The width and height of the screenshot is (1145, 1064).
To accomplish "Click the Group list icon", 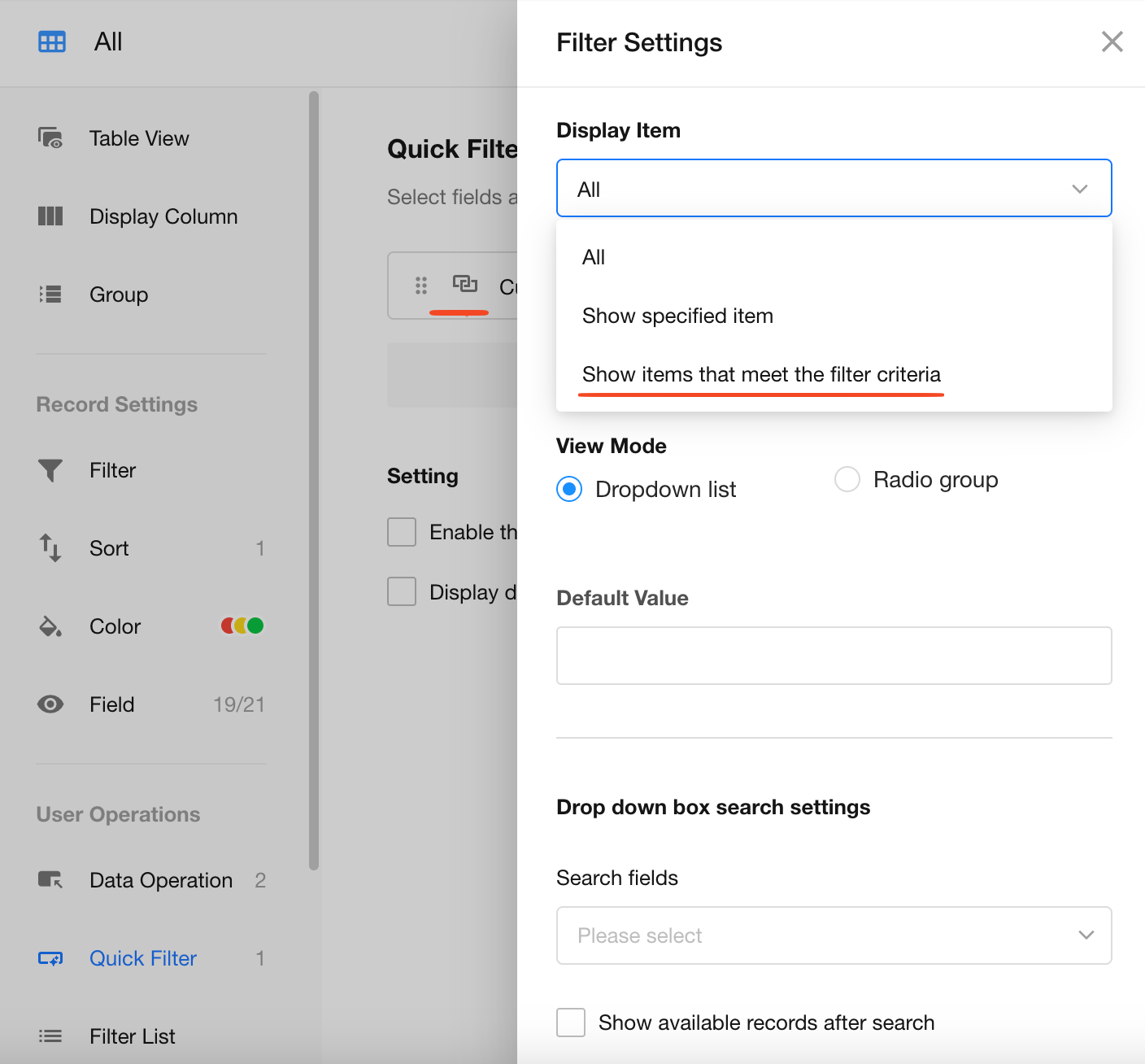I will click(50, 294).
